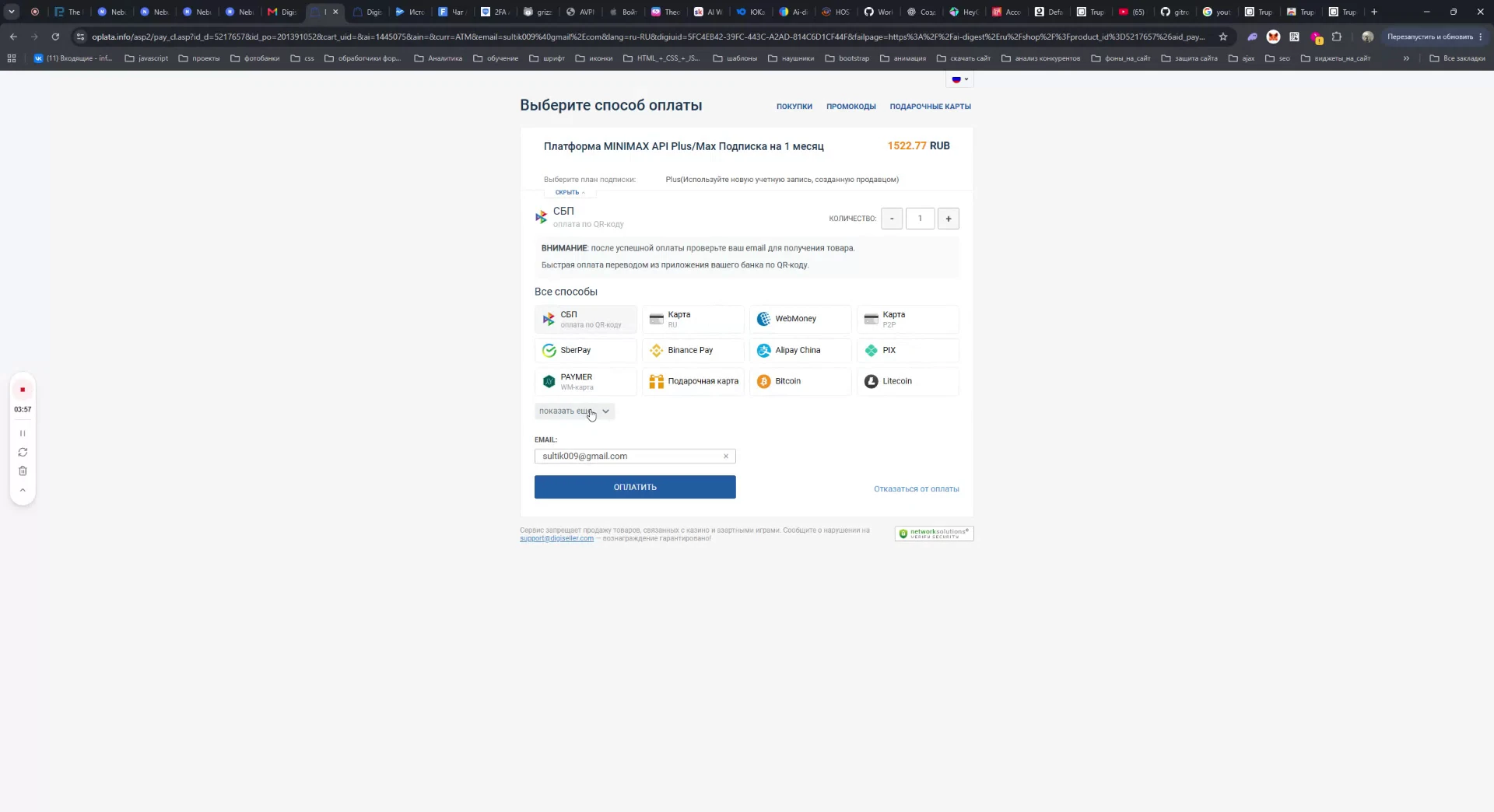Increase quantity with plus button

[949, 219]
